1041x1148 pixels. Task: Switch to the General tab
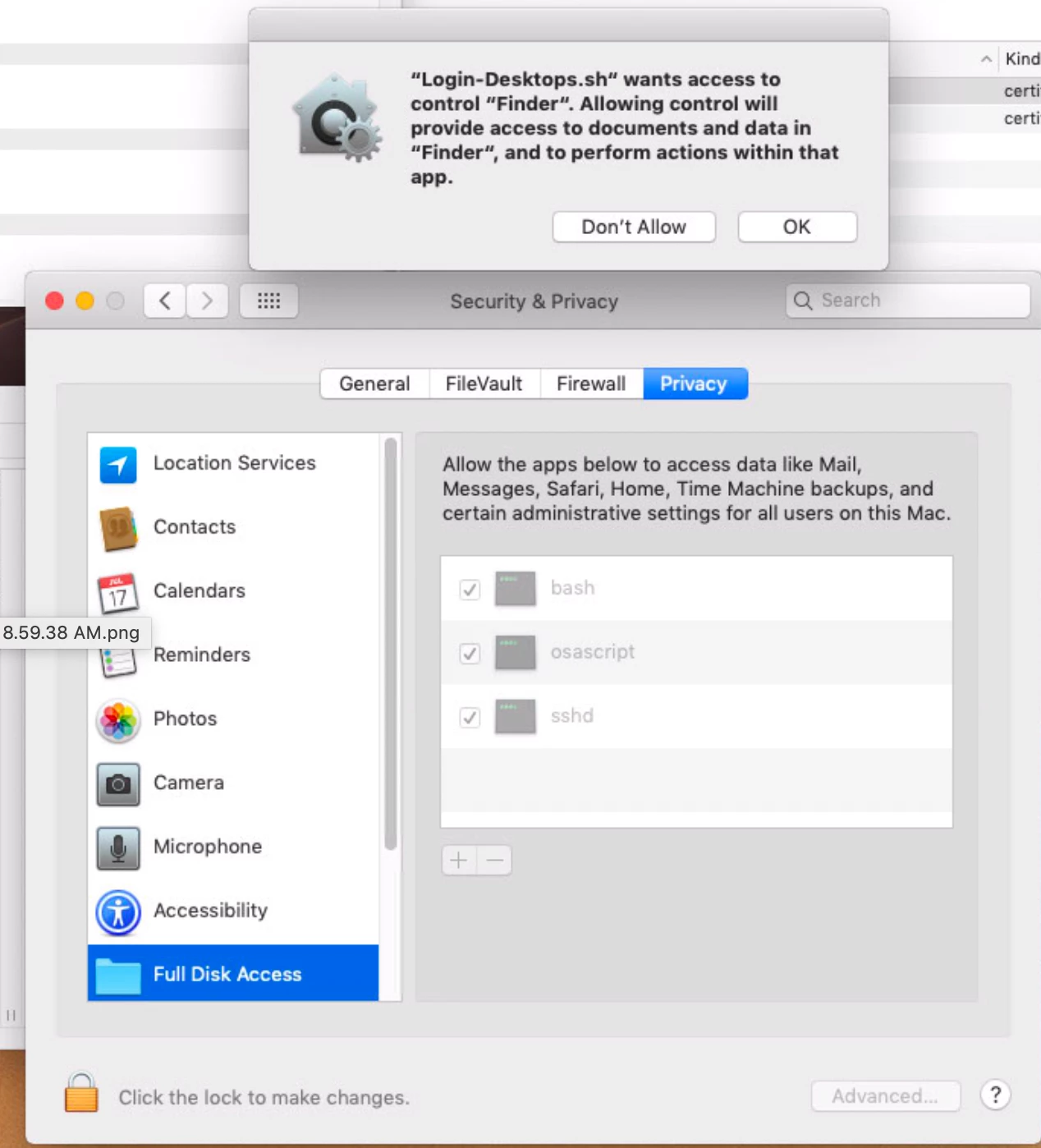click(374, 383)
